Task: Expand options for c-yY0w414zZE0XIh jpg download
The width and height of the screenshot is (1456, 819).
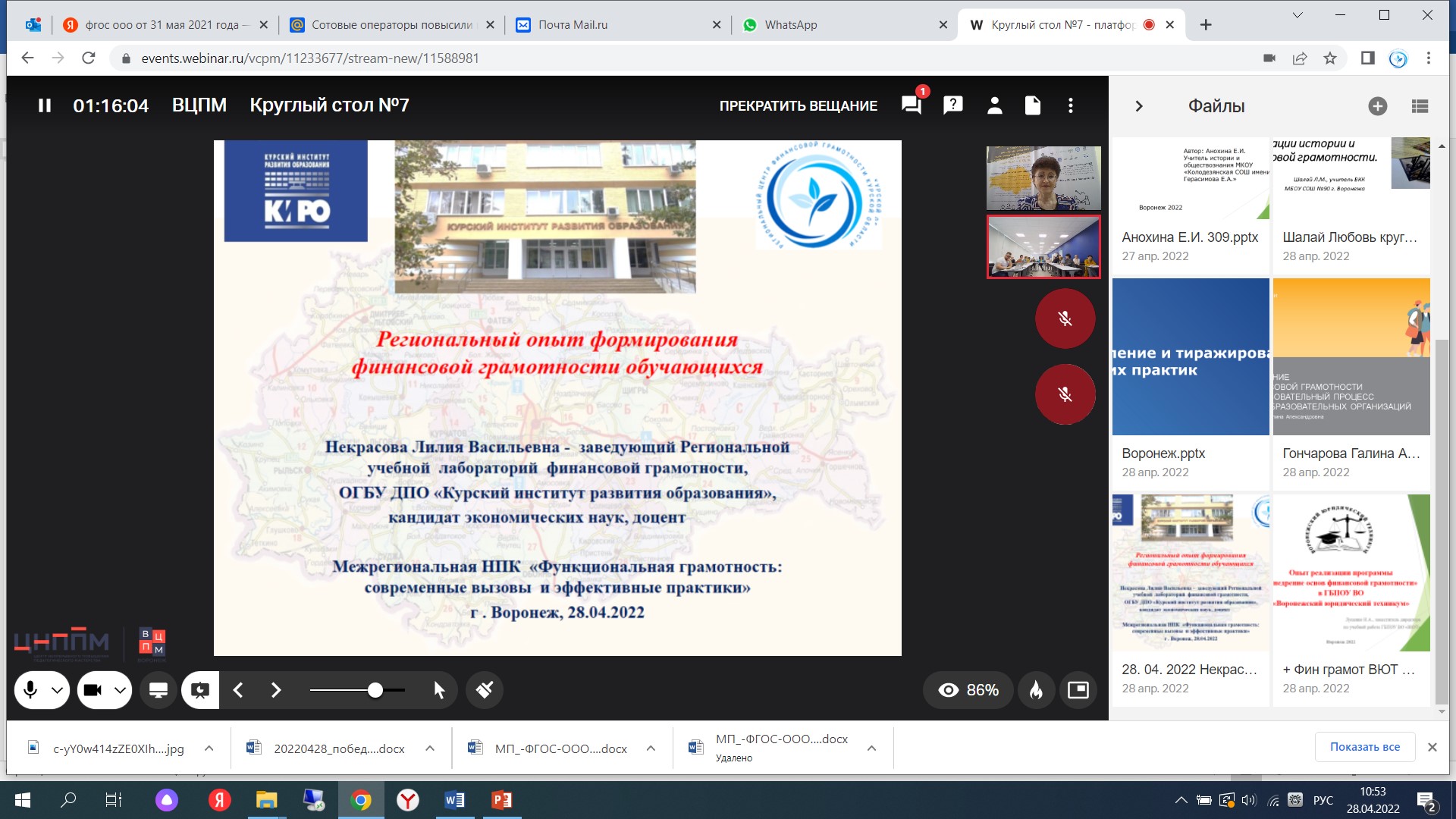Action: coord(209,748)
